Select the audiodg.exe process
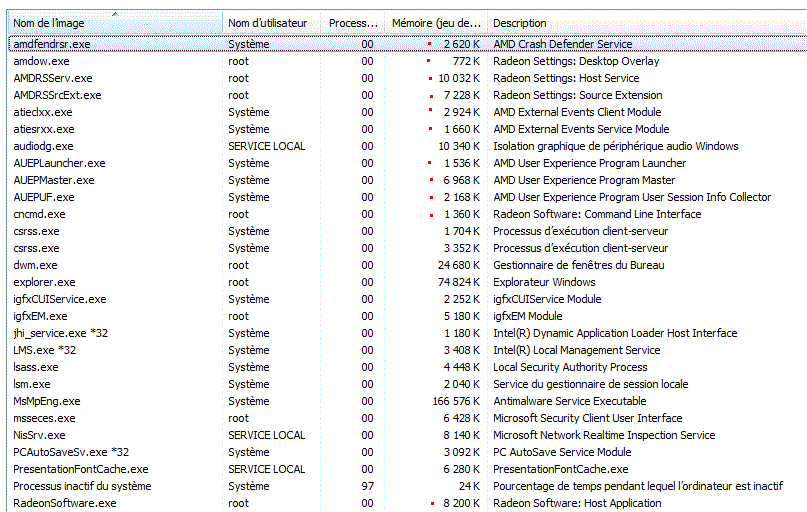Screen dimensions: 807x512 (x=43, y=146)
